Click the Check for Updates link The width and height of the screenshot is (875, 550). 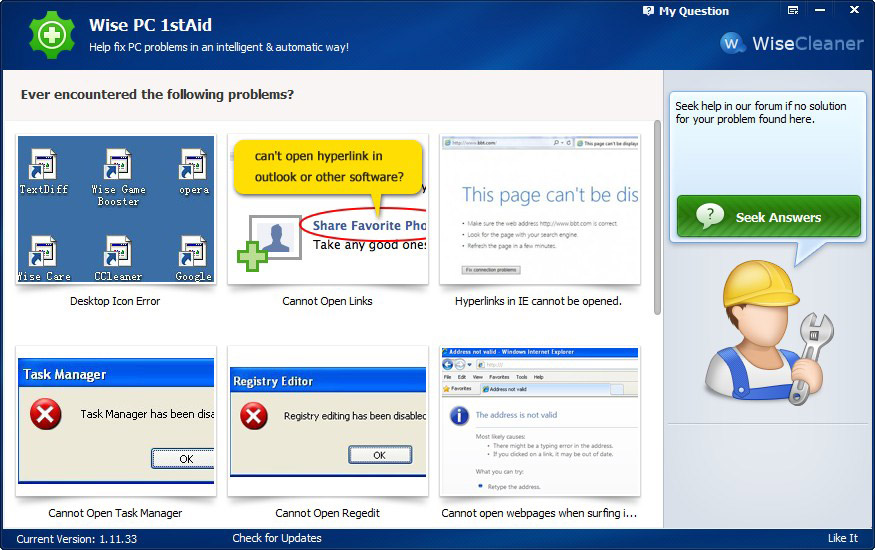coord(277,538)
